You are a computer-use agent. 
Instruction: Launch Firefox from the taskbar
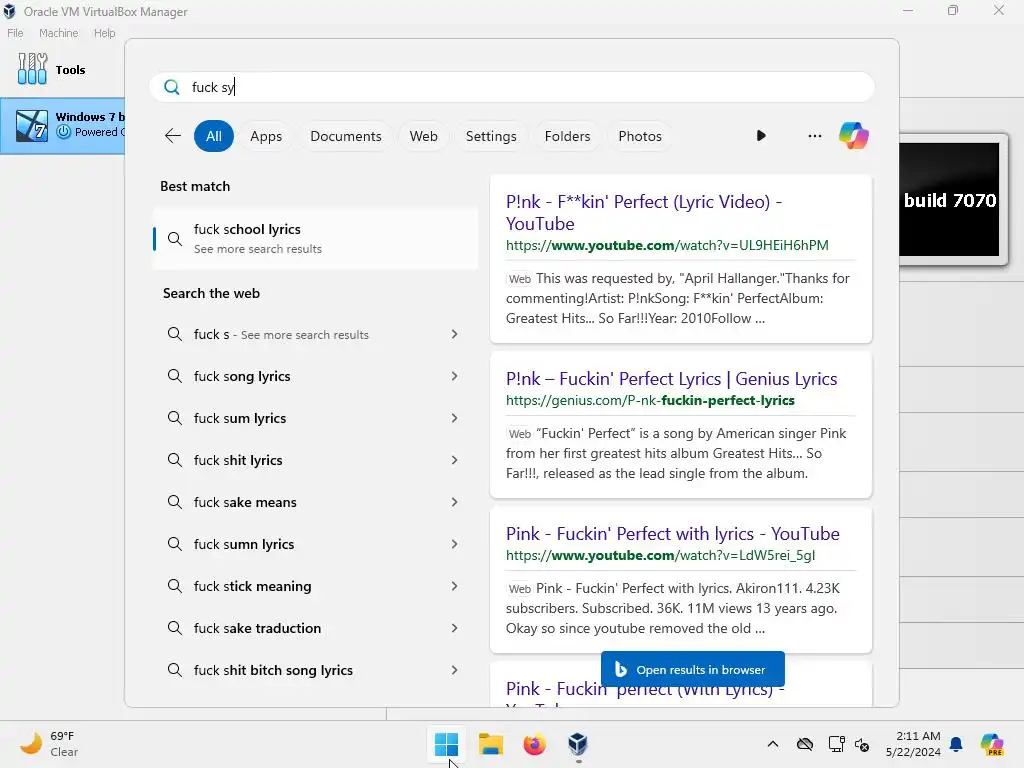[534, 744]
